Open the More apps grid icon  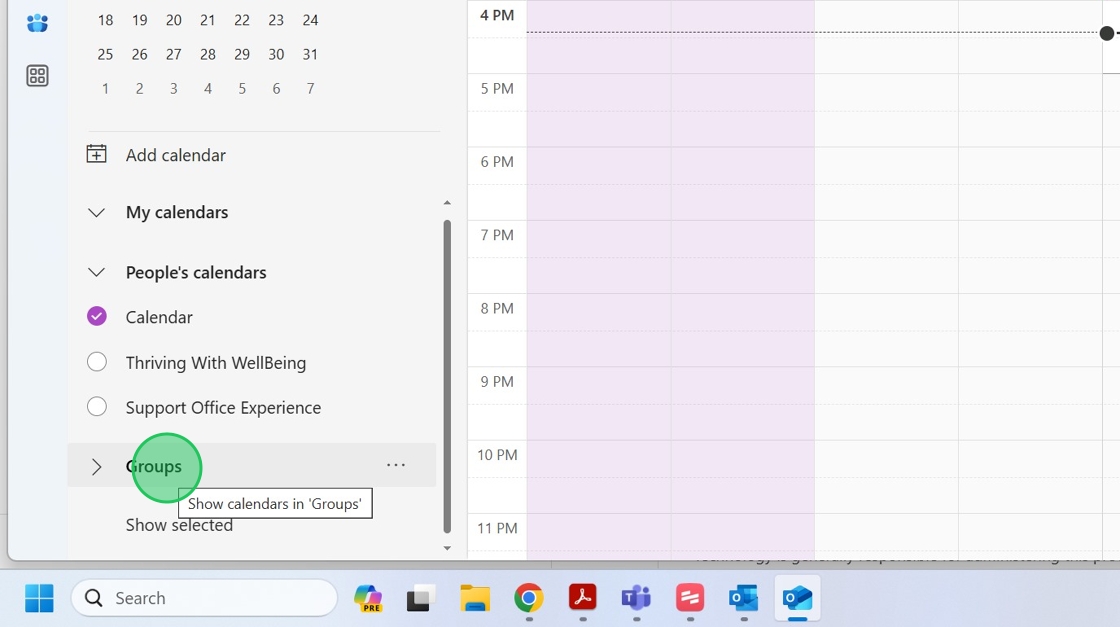(37, 76)
